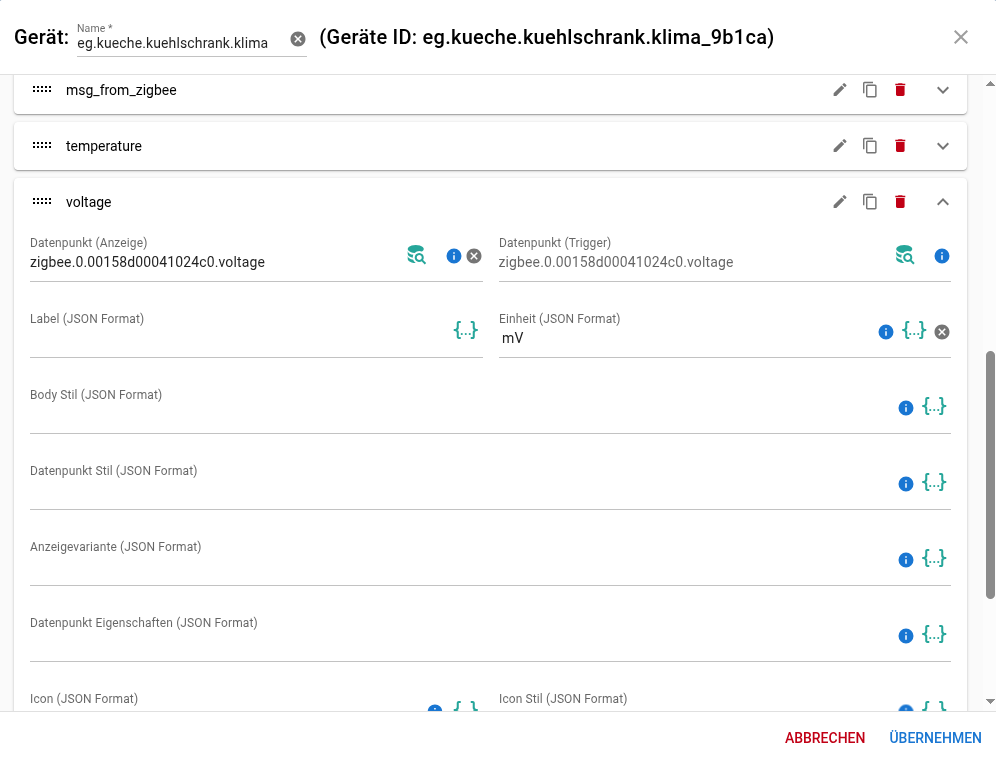Clear the Einheit mV value
This screenshot has width=996, height=763.
tap(942, 332)
